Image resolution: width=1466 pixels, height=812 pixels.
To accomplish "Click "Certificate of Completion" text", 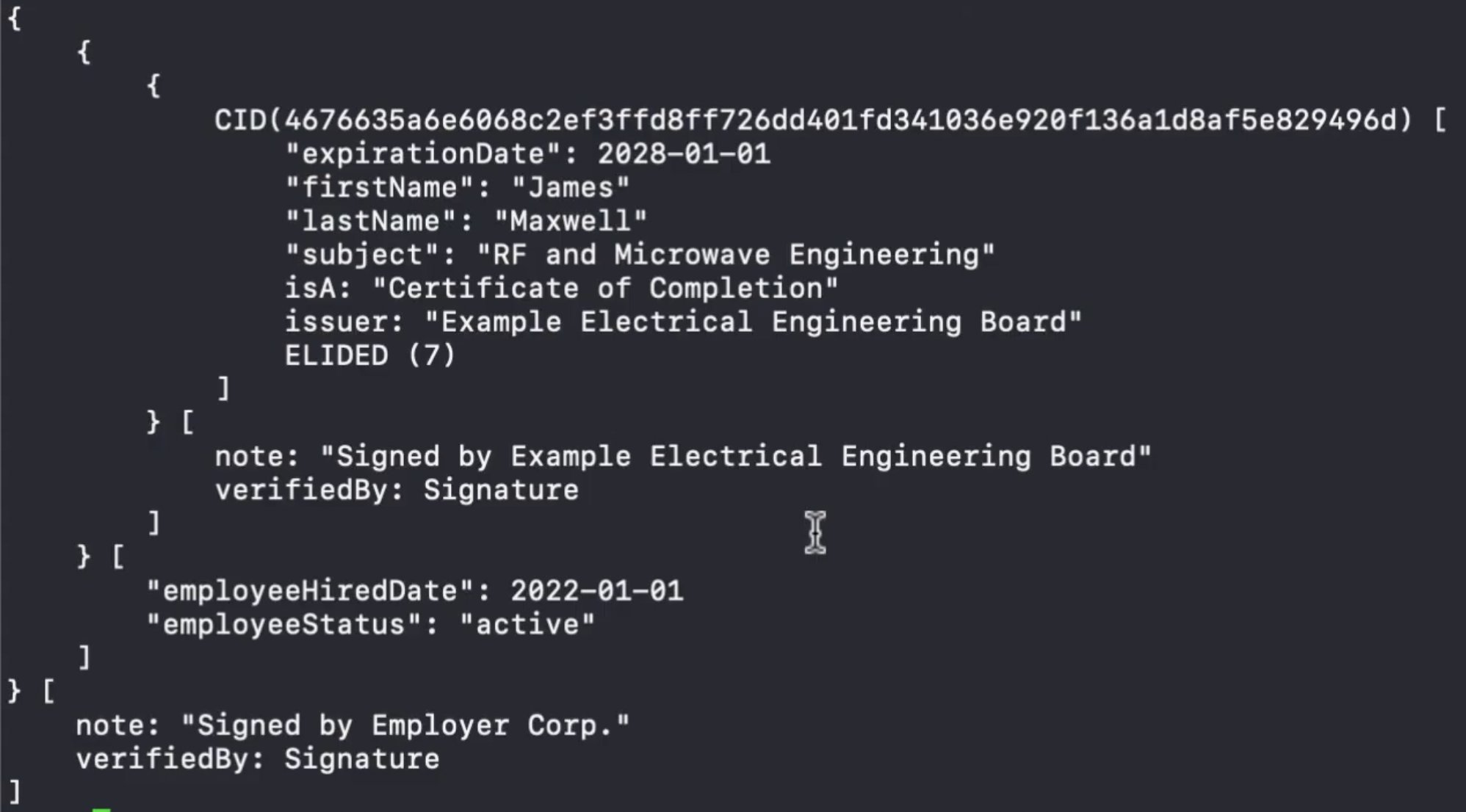I will click(x=605, y=289).
